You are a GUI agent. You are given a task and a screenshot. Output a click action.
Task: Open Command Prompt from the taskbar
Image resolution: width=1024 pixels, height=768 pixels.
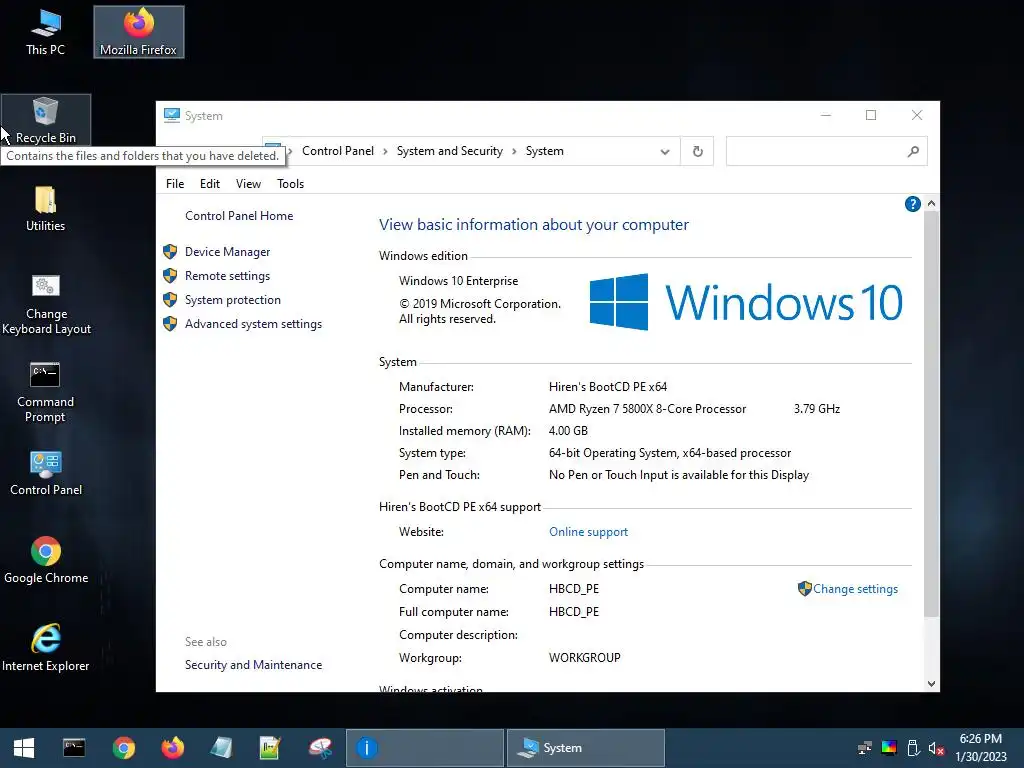[x=74, y=748]
